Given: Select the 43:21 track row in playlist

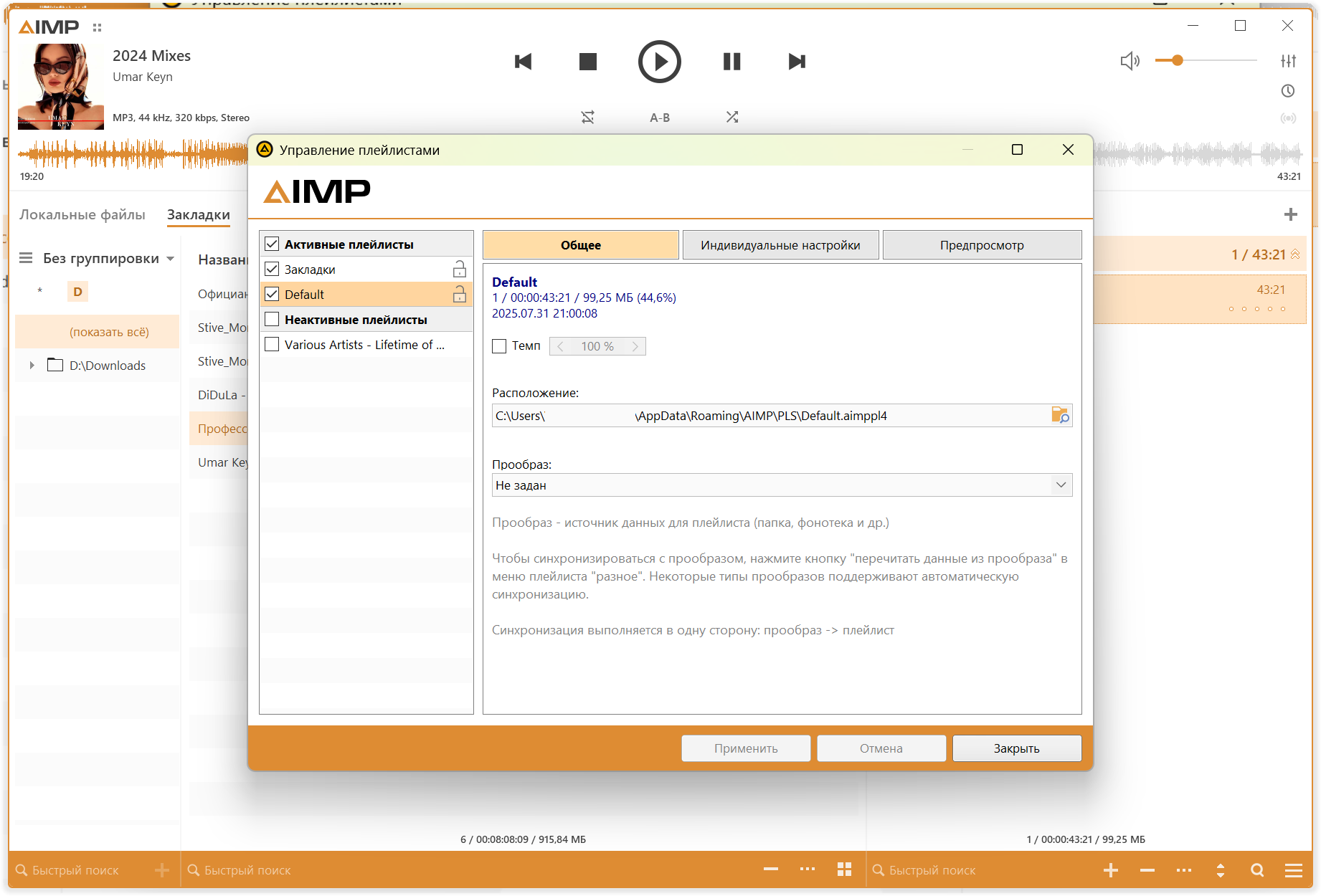Looking at the screenshot, I should point(1199,298).
